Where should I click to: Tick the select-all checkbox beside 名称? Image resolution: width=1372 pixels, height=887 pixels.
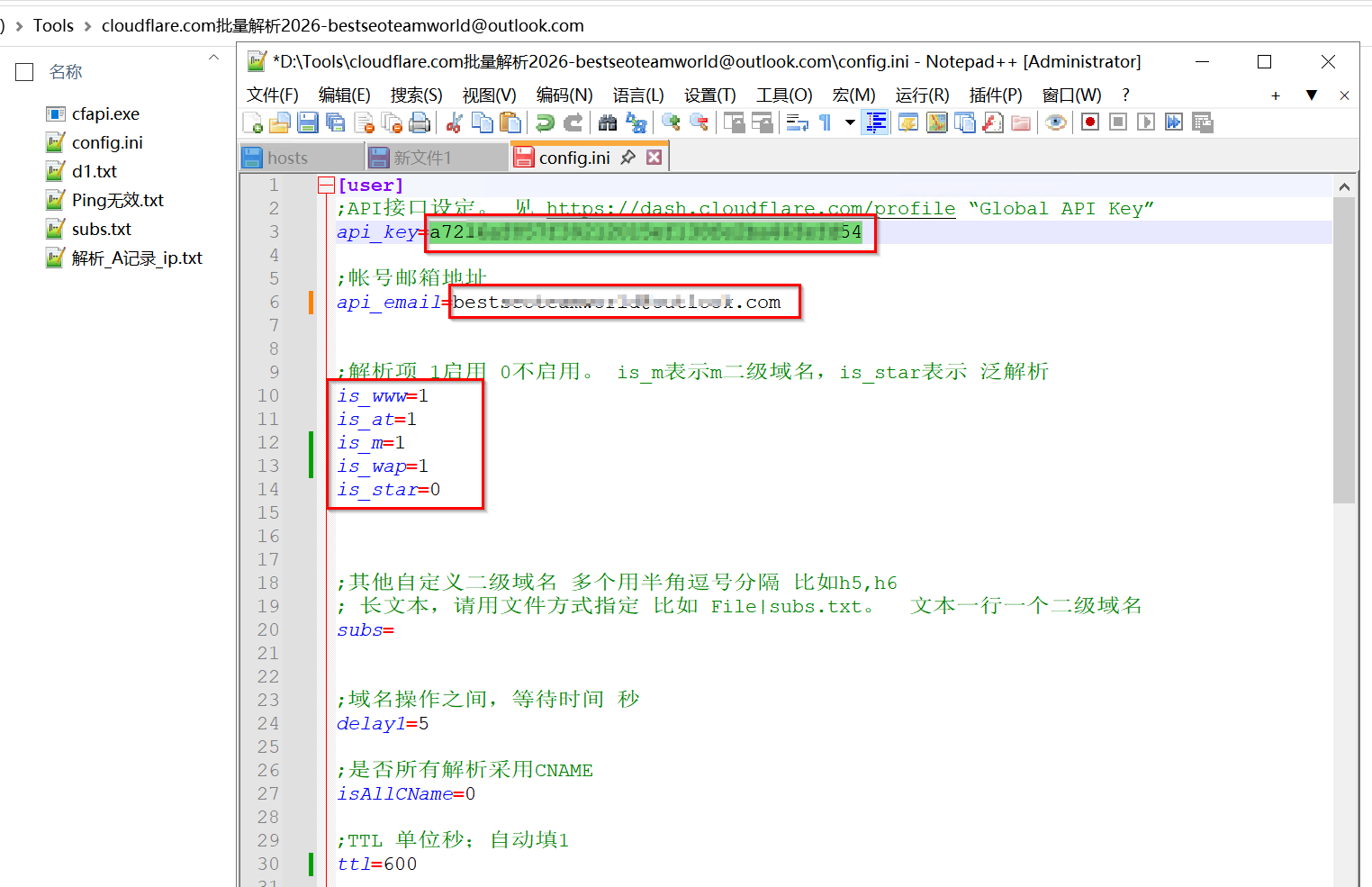24,72
